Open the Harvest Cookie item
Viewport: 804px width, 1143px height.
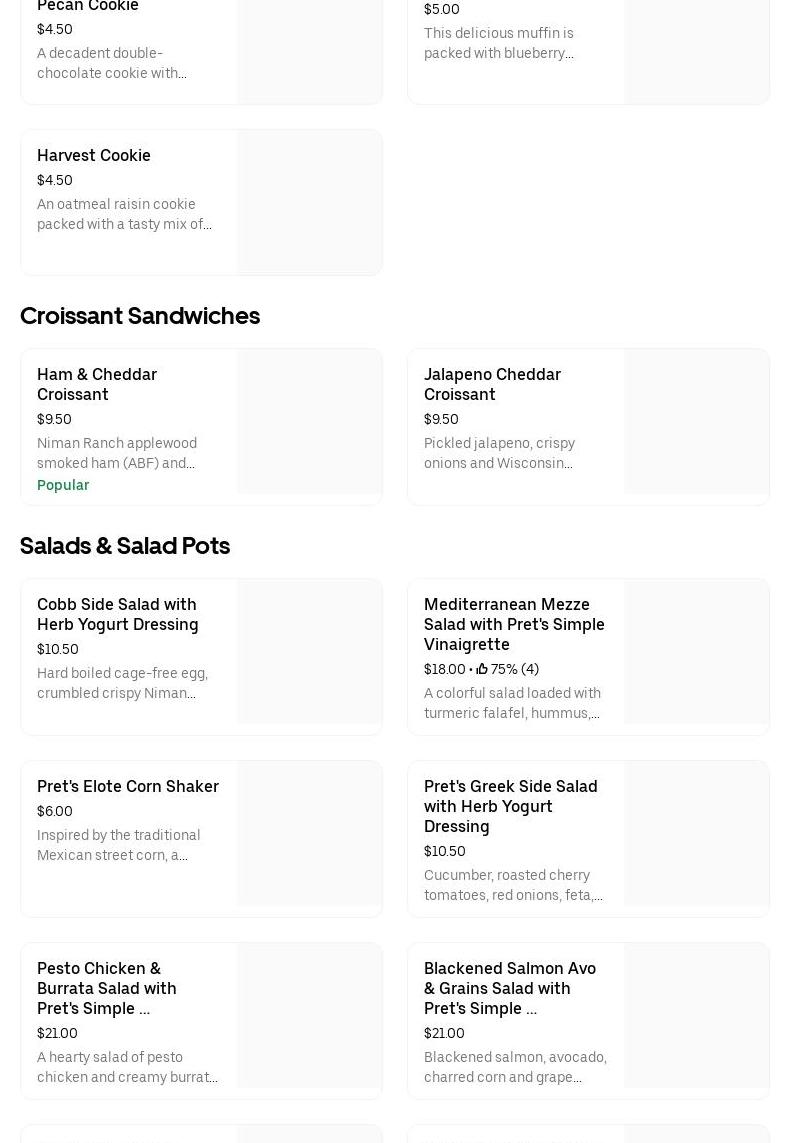pos(94,155)
